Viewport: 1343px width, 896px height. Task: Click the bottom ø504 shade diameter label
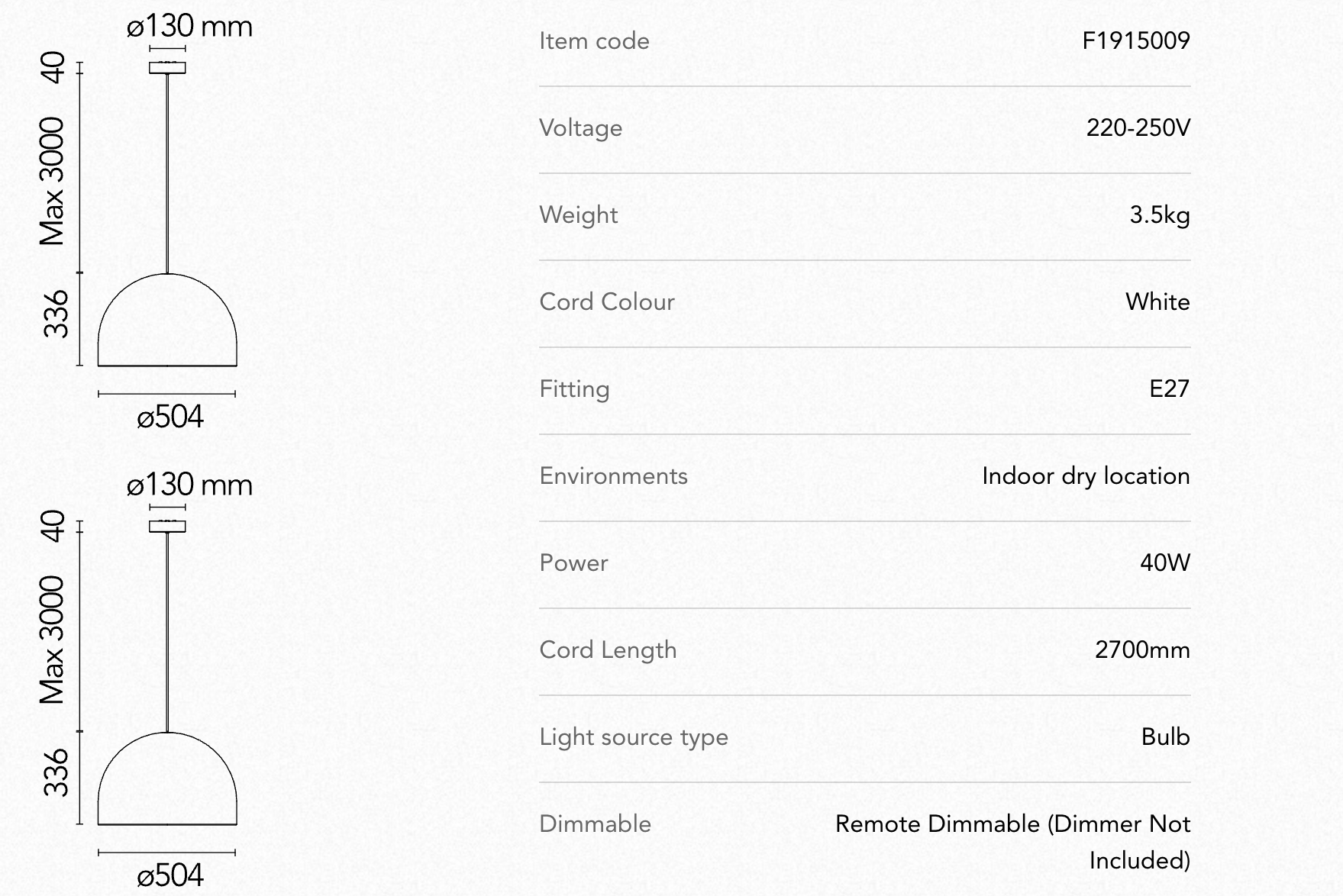click(x=170, y=875)
